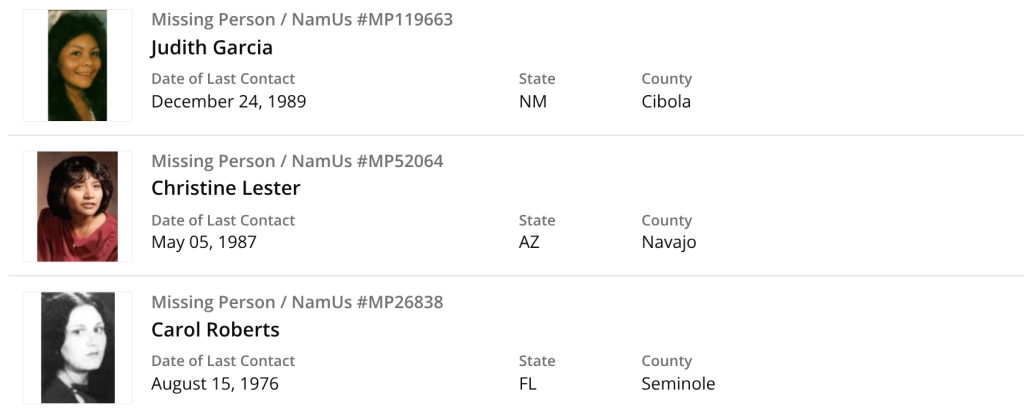Click Christine Lester's photo thumbnail
Image resolution: width=1024 pixels, height=415 pixels.
pos(77,207)
